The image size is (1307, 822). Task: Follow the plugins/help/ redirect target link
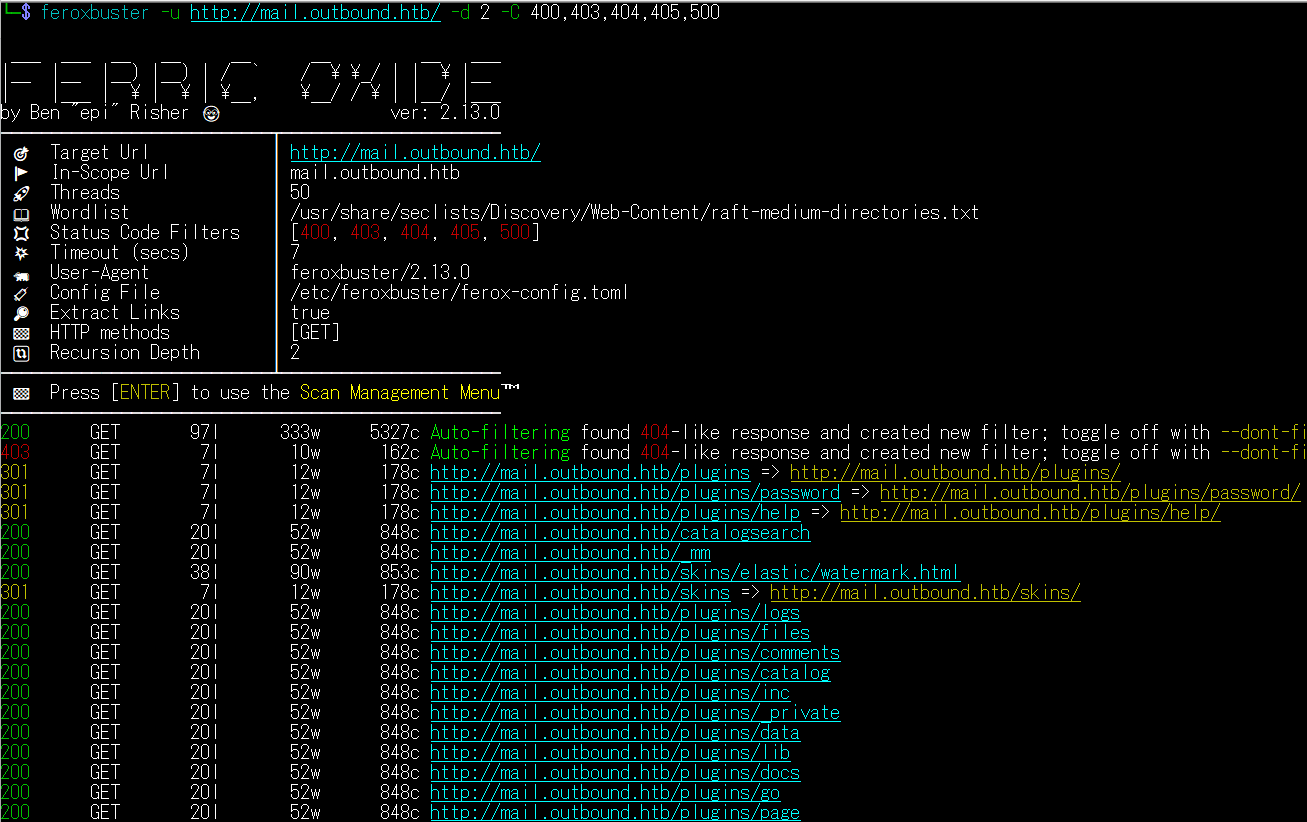pyautogui.click(x=1030, y=513)
